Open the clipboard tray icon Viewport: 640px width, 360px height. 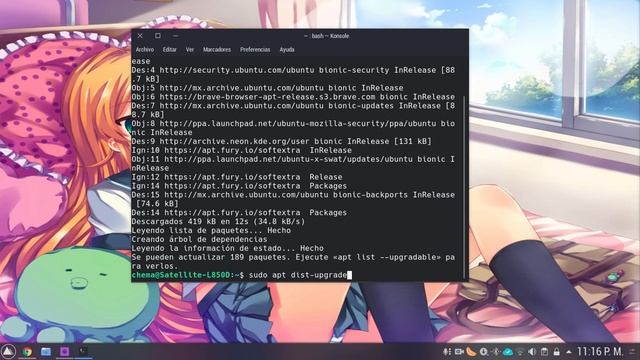[x=544, y=351]
